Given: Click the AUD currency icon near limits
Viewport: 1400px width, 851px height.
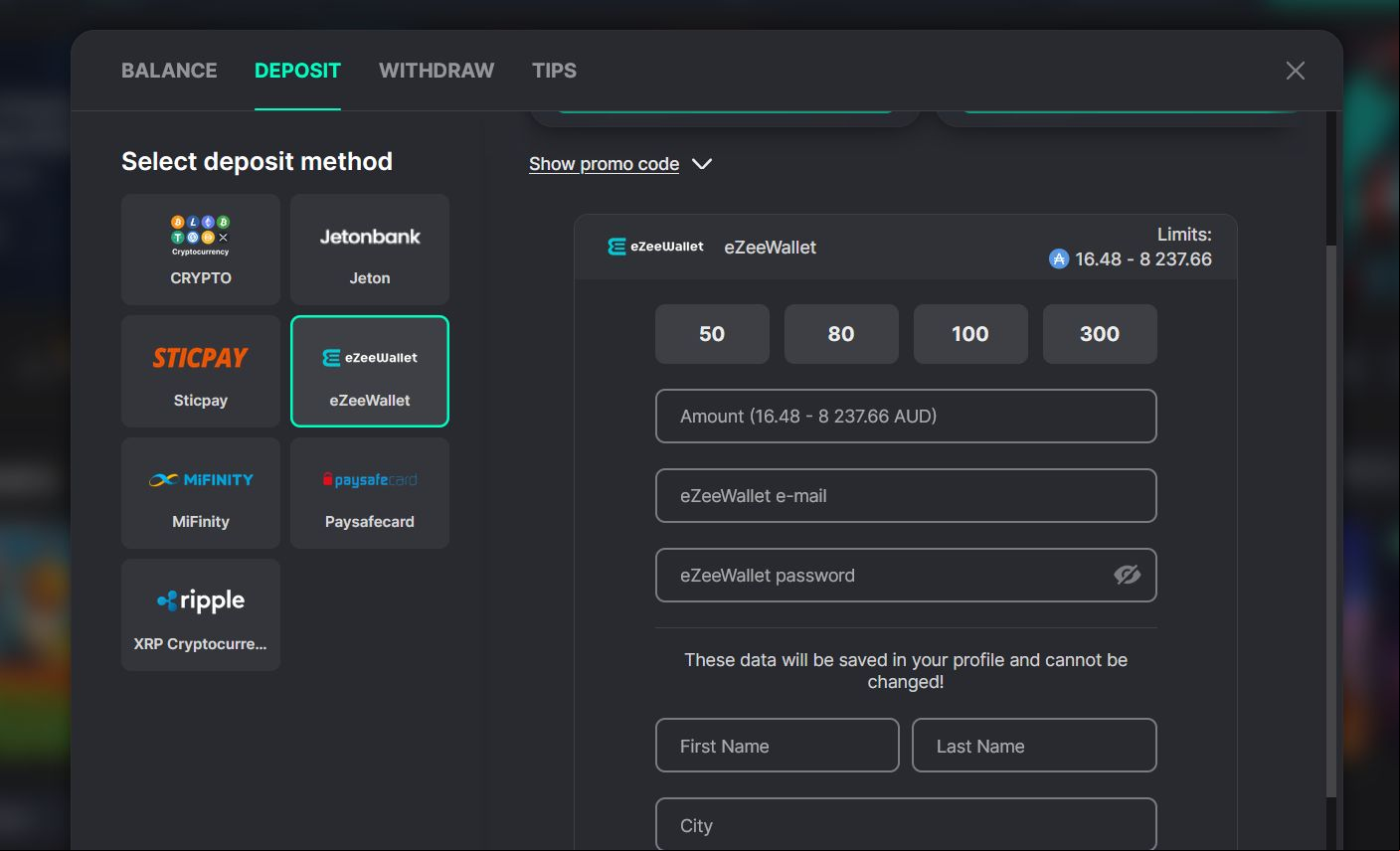Looking at the screenshot, I should tap(1059, 259).
